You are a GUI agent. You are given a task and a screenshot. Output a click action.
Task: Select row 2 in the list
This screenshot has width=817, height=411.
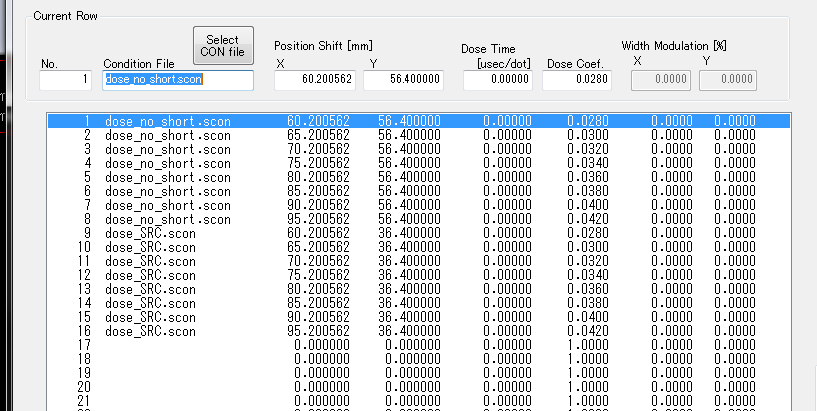(419, 135)
